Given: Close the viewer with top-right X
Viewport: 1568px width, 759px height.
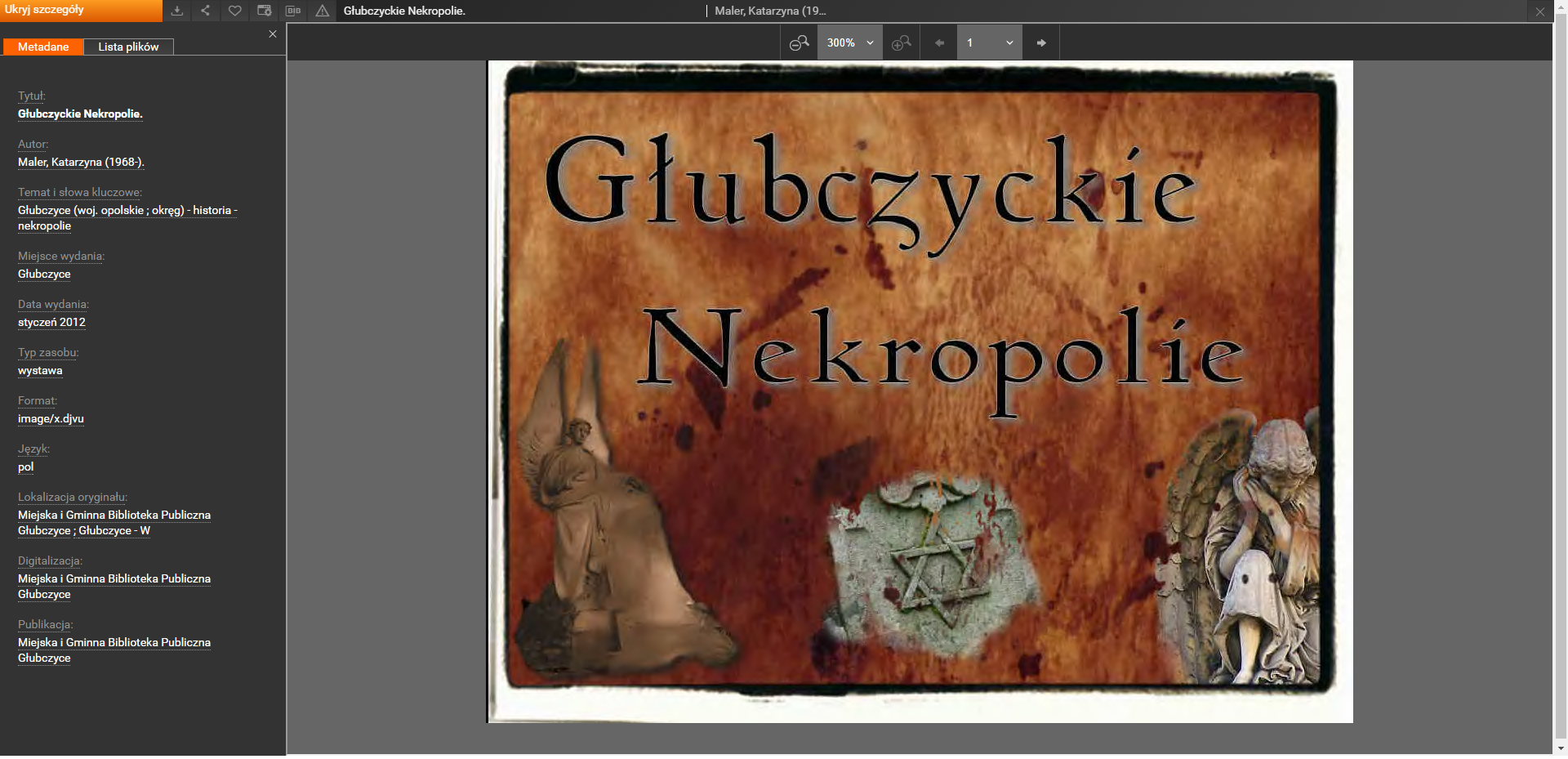Looking at the screenshot, I should 1539,11.
